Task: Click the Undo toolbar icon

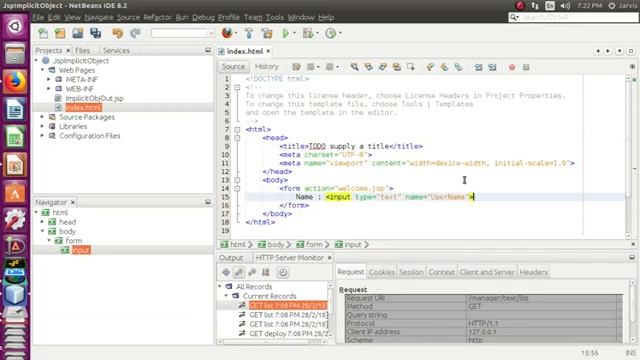Action: [118, 33]
